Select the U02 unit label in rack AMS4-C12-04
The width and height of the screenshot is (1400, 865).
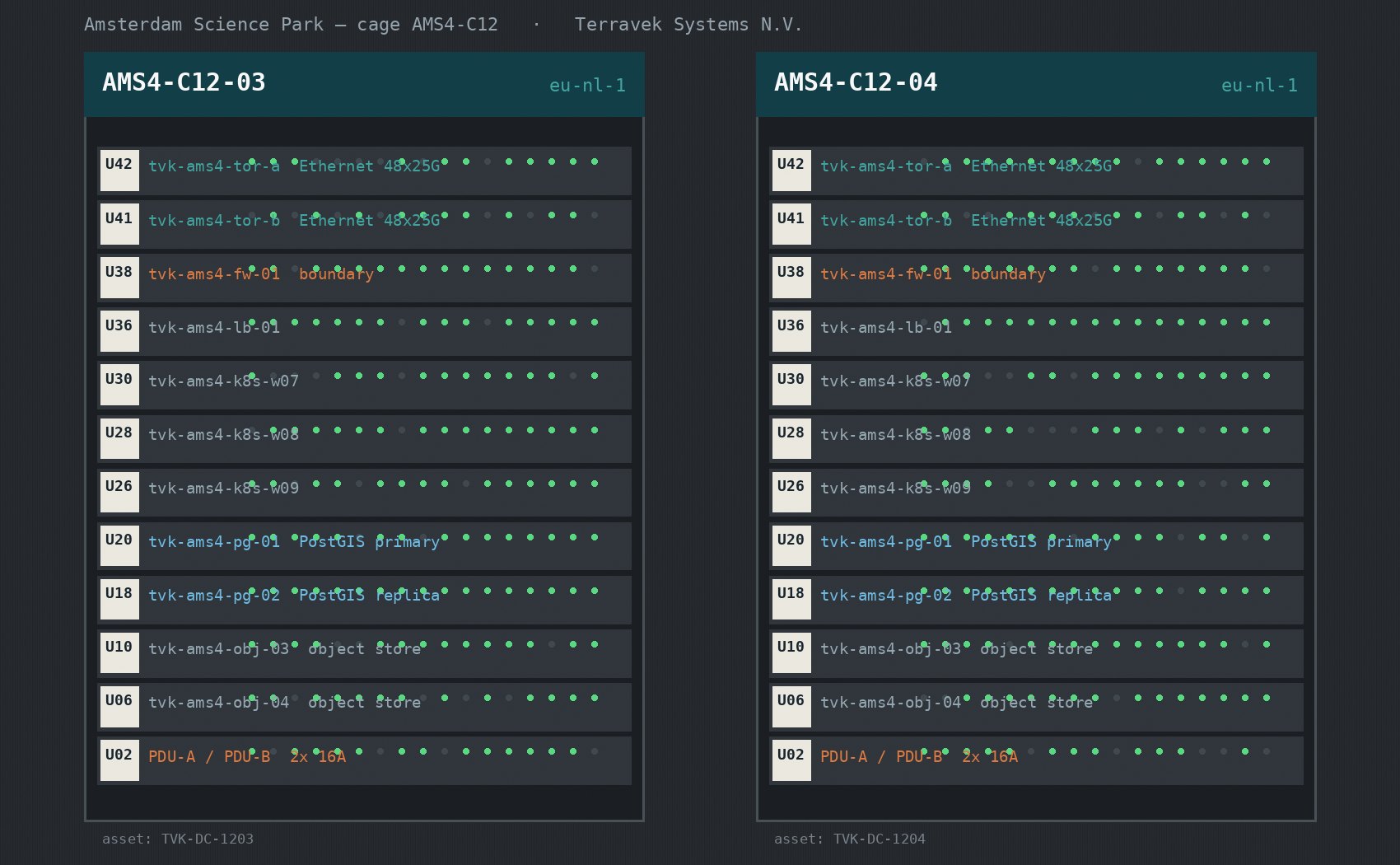791,760
